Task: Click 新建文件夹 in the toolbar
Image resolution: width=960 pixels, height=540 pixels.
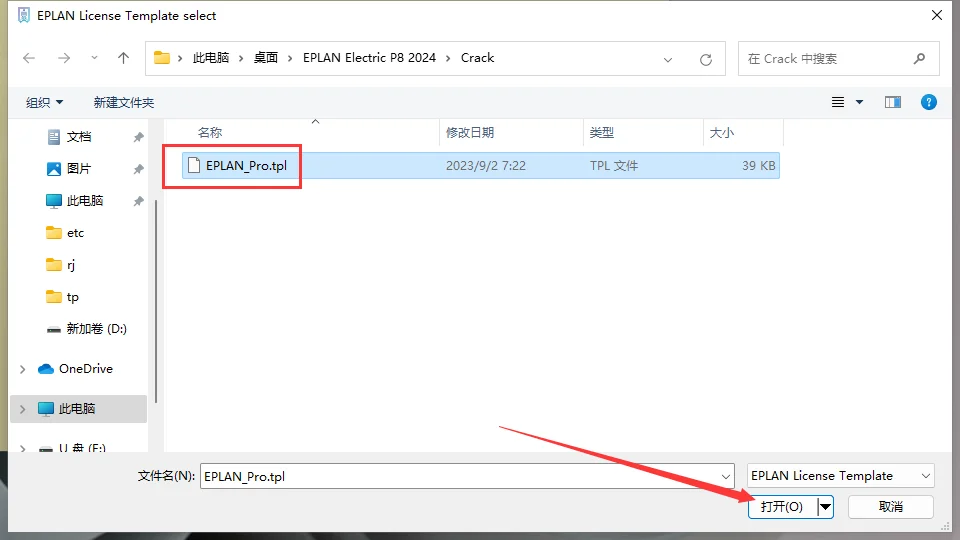Action: click(124, 102)
